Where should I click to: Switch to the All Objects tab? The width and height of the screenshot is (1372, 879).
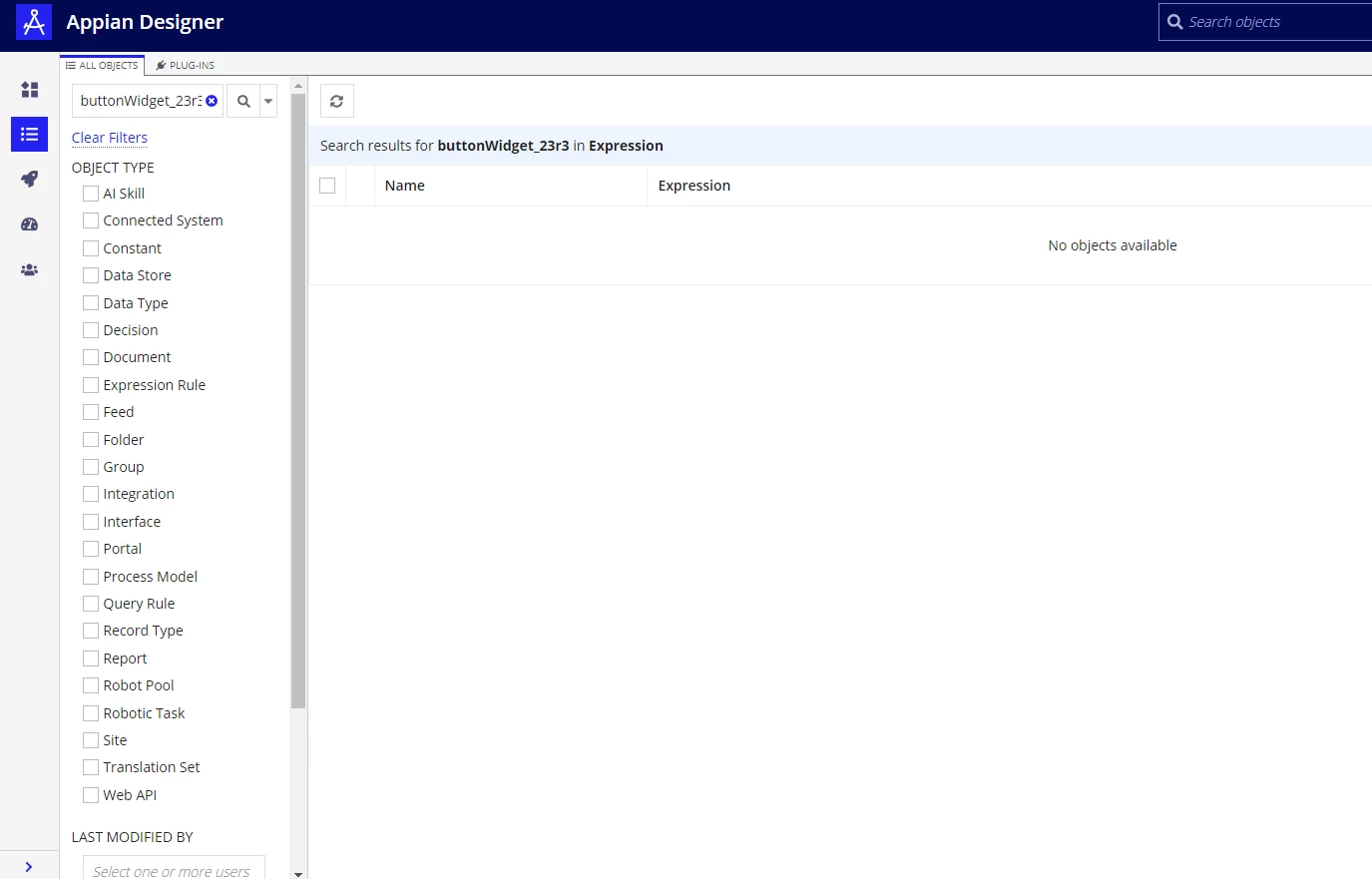(102, 65)
